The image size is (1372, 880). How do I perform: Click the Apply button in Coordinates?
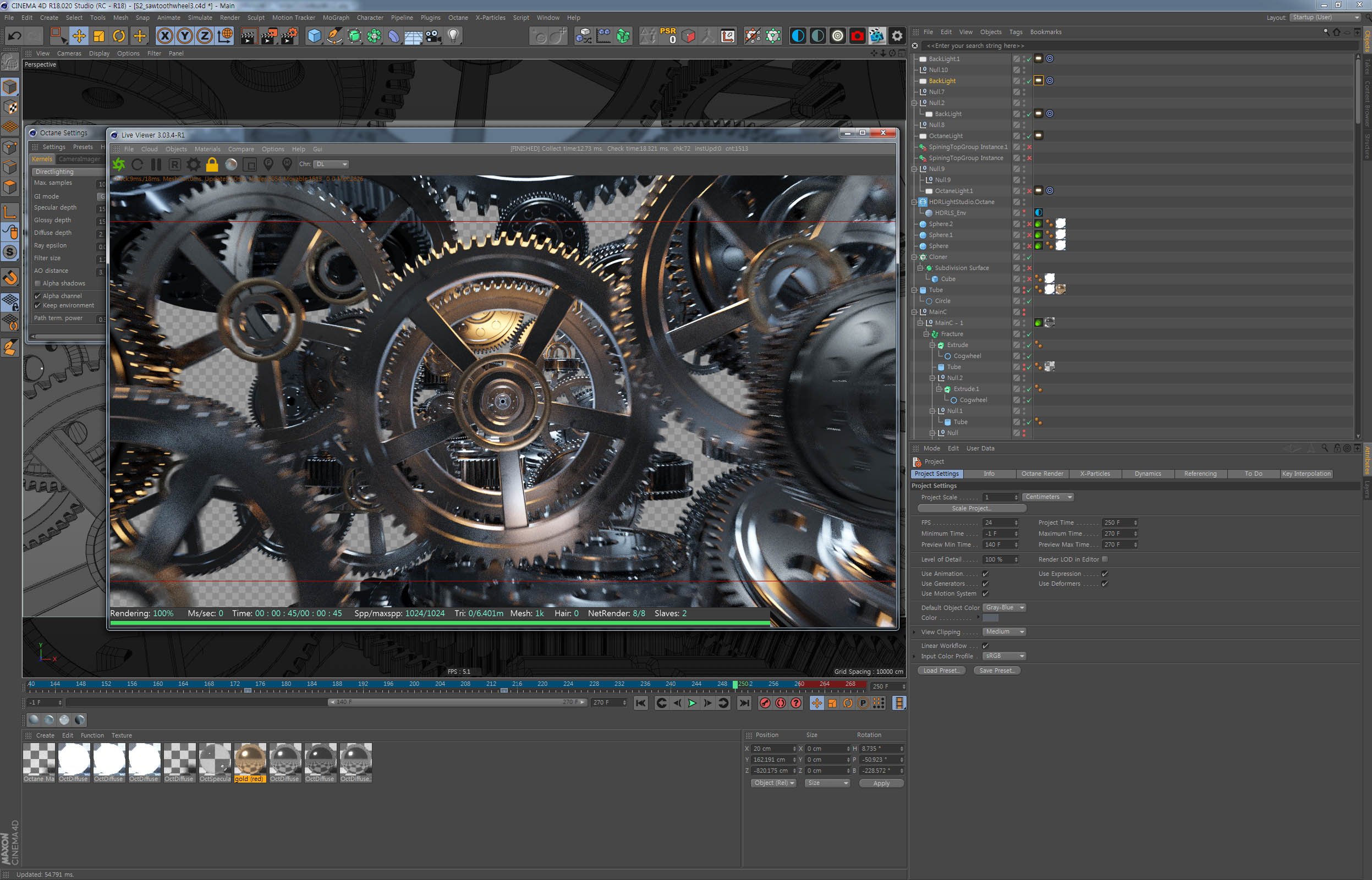click(x=881, y=783)
